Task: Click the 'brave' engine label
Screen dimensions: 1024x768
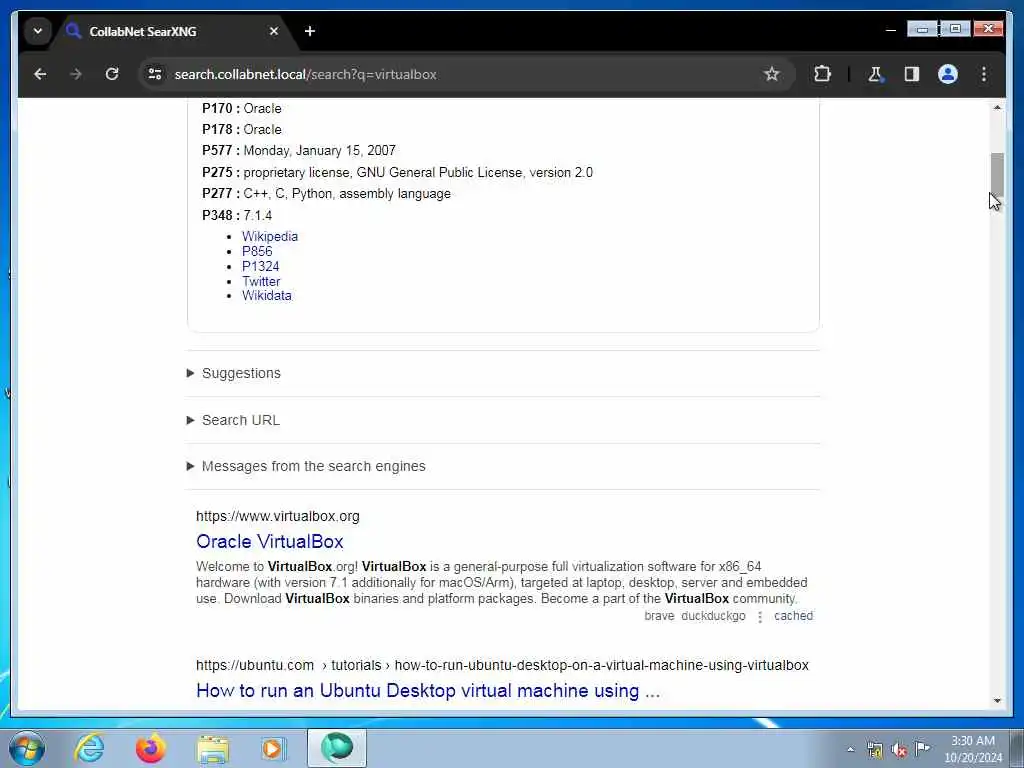Action: (659, 616)
